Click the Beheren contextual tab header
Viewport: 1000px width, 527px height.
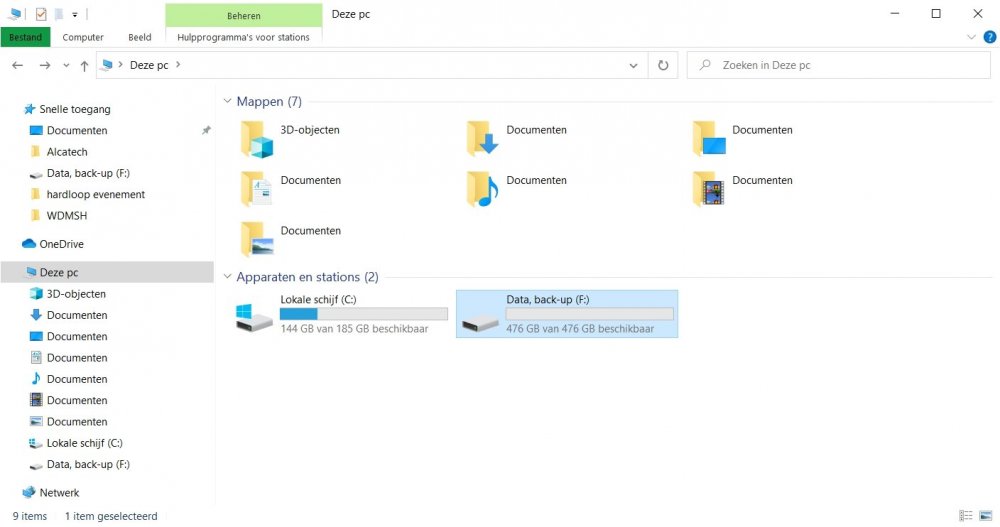point(244,15)
